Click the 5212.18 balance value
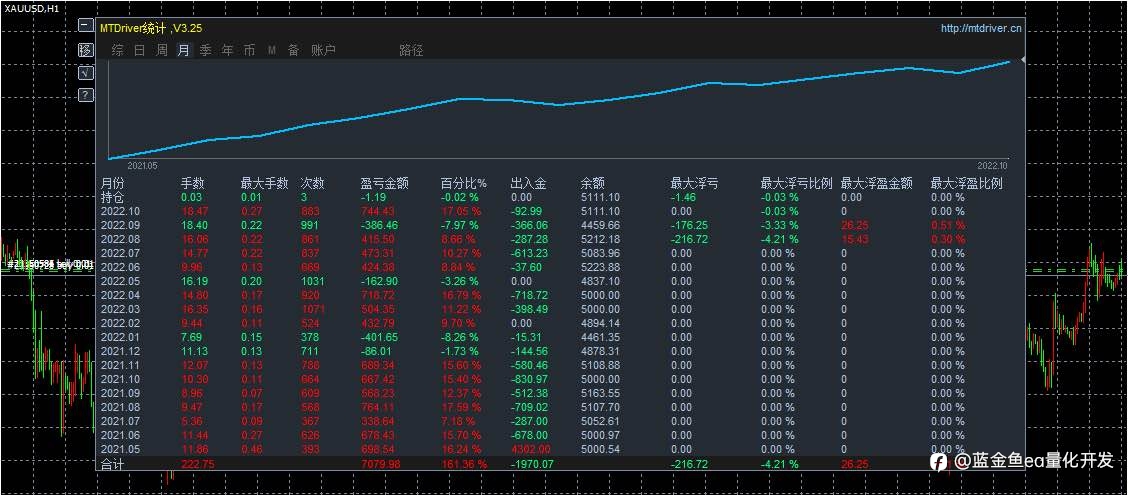The width and height of the screenshot is (1128, 495). [600, 239]
